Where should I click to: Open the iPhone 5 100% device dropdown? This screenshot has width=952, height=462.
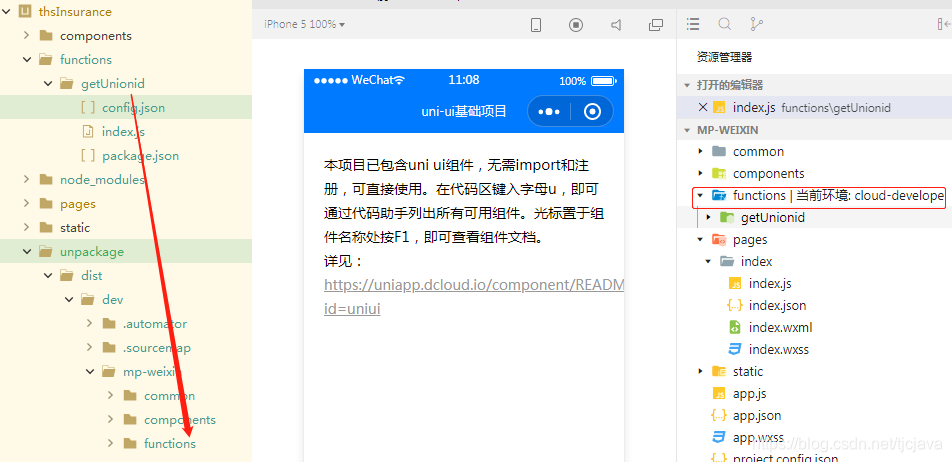pos(304,24)
